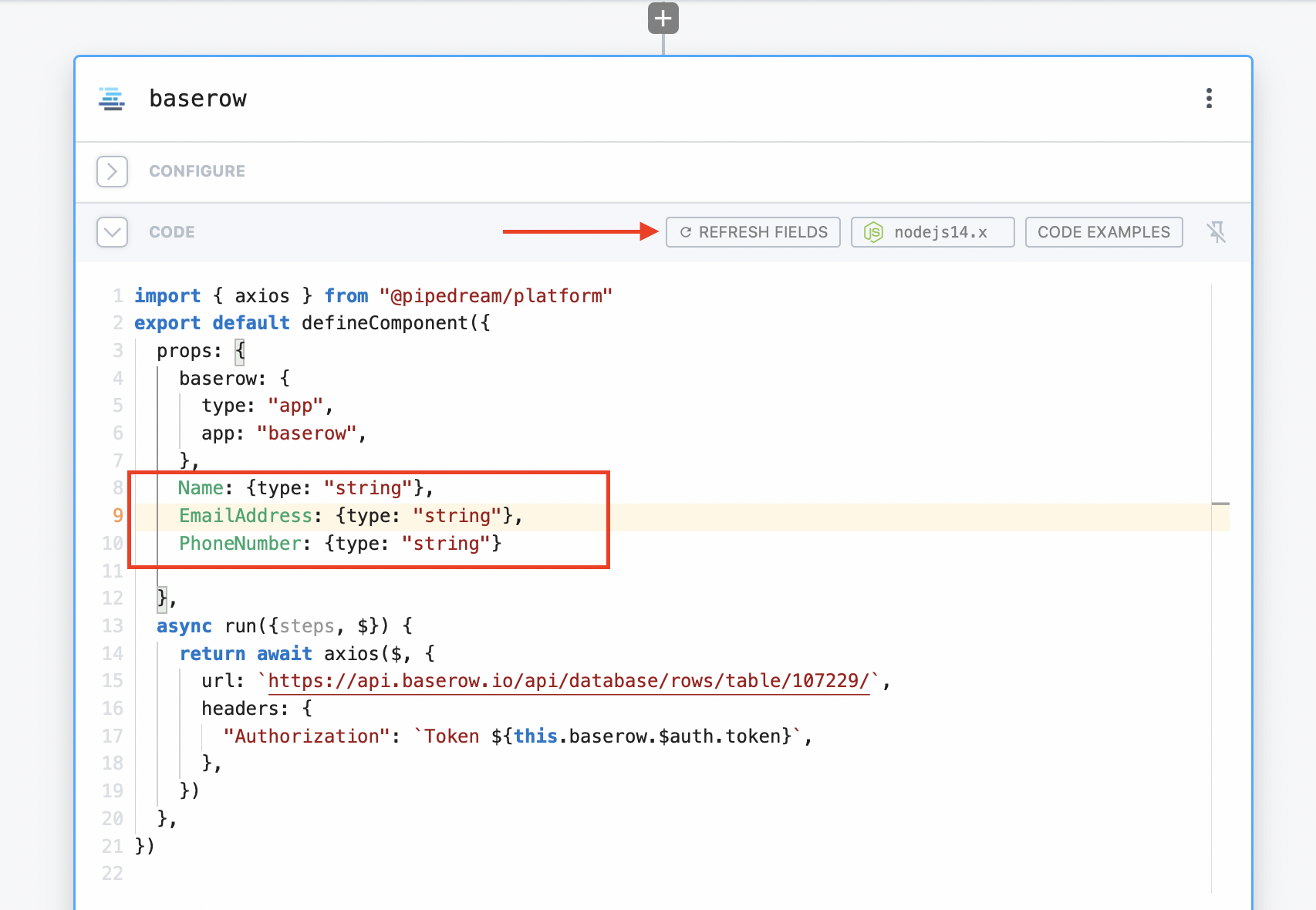
Task: Open Code Examples
Action: coord(1103,232)
